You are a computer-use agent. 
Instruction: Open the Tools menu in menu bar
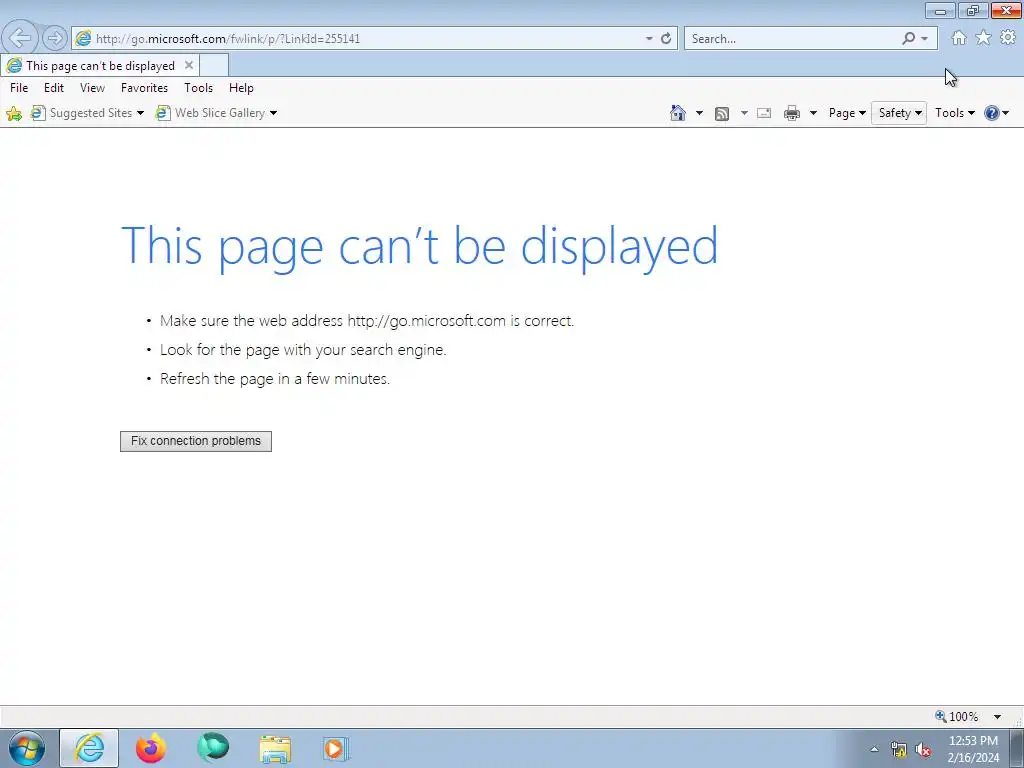tap(198, 88)
